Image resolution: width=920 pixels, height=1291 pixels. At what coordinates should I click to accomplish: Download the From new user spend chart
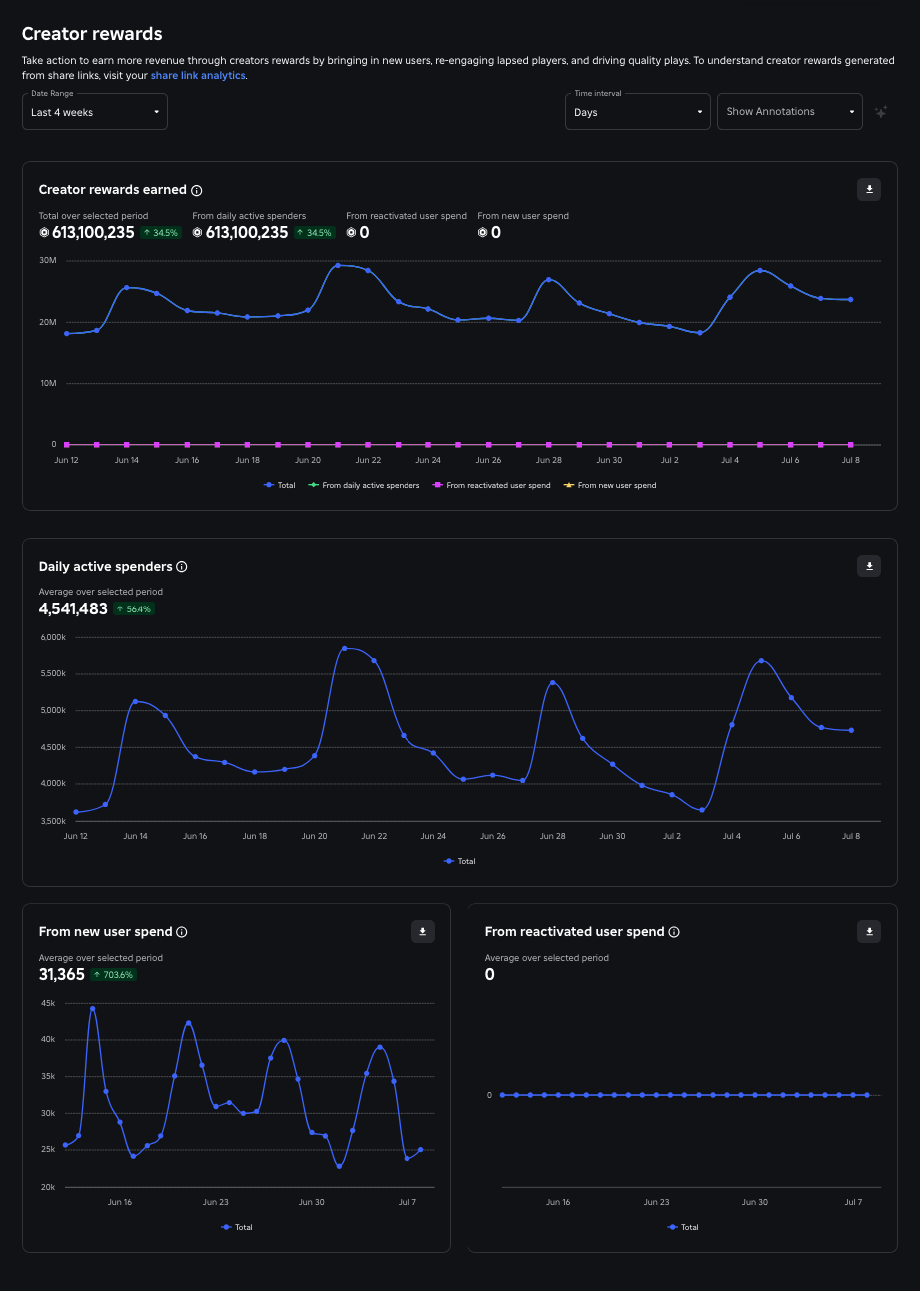click(x=423, y=931)
